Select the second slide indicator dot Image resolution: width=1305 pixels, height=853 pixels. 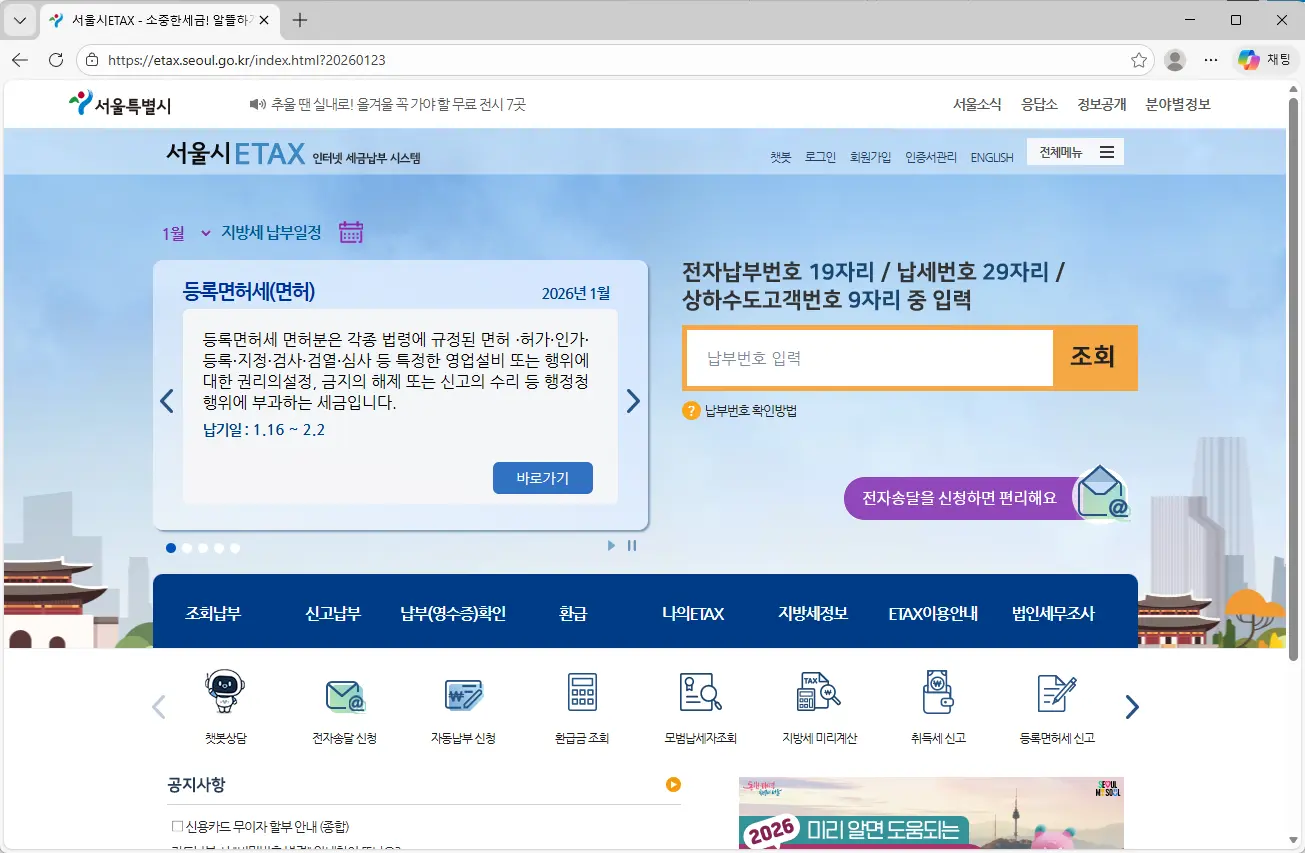tap(187, 548)
